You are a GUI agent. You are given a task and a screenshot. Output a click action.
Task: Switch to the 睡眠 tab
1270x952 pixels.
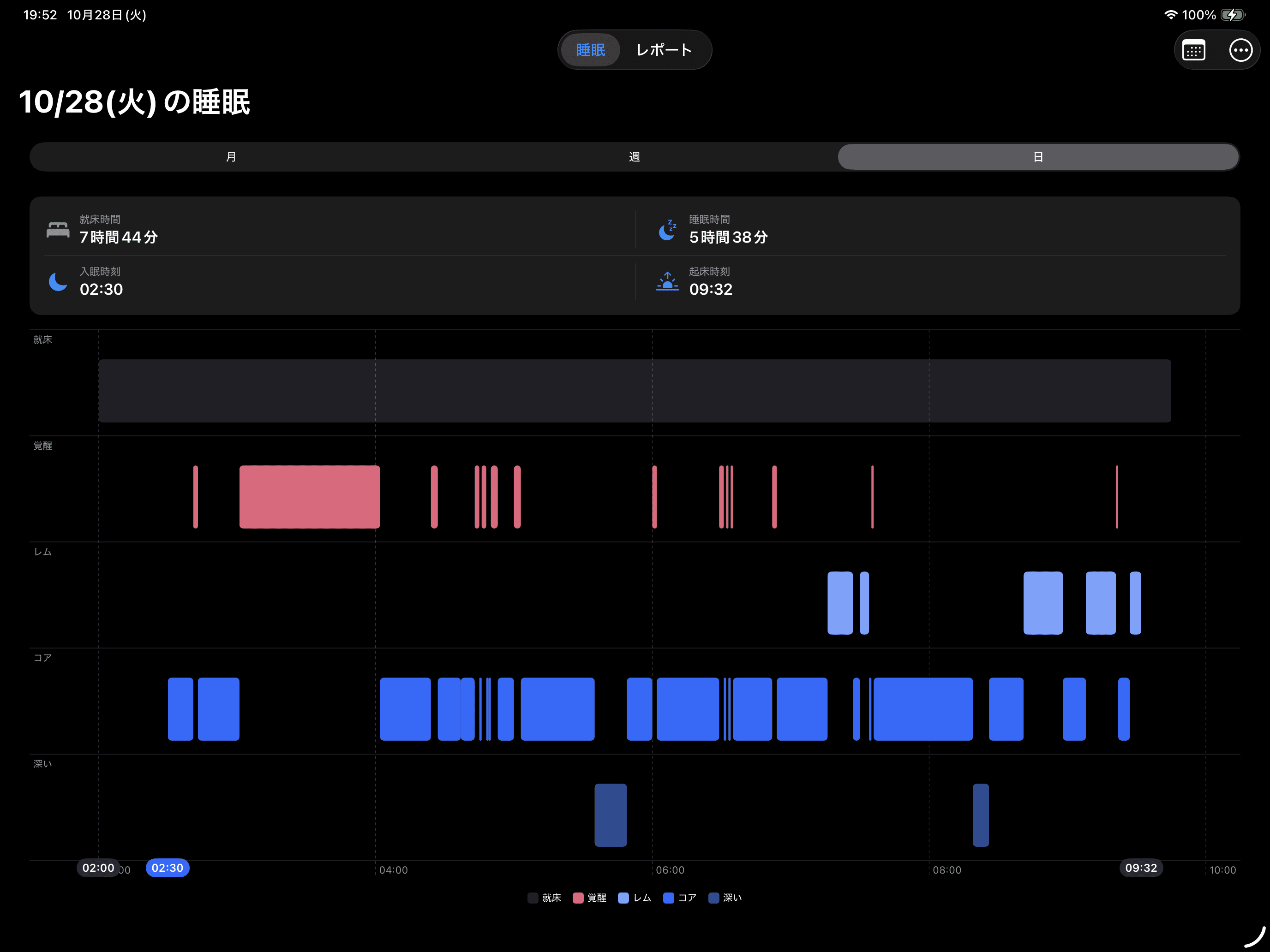pyautogui.click(x=590, y=50)
